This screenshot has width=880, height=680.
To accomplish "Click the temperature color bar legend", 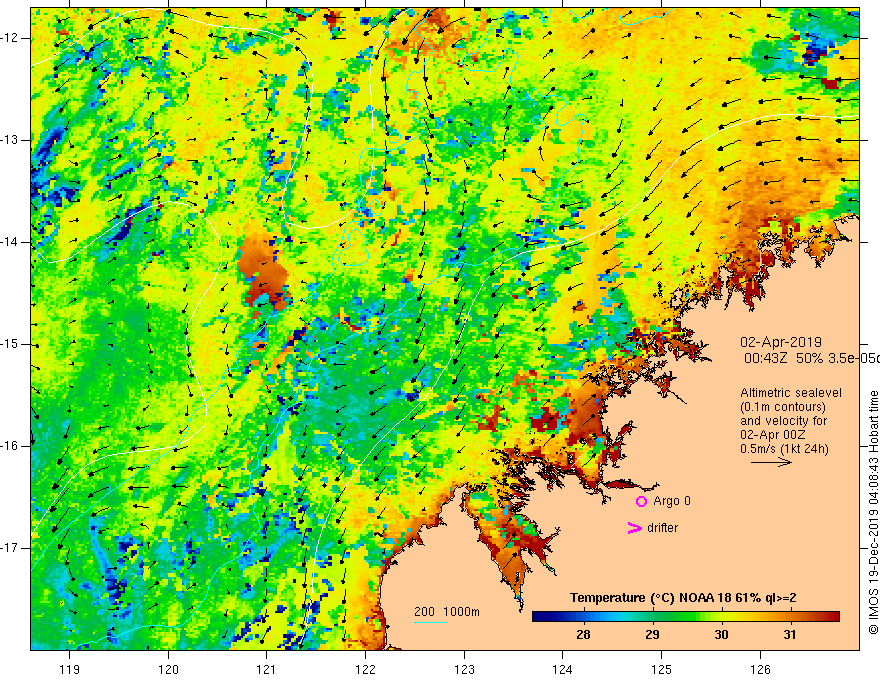I will (x=686, y=617).
